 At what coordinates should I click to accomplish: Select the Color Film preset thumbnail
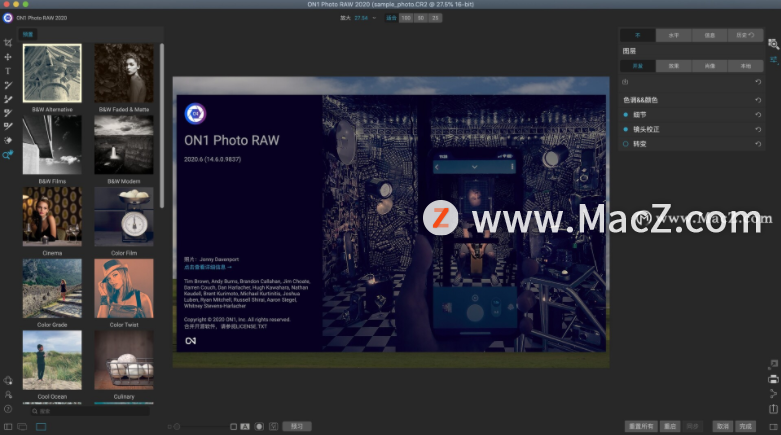(124, 217)
